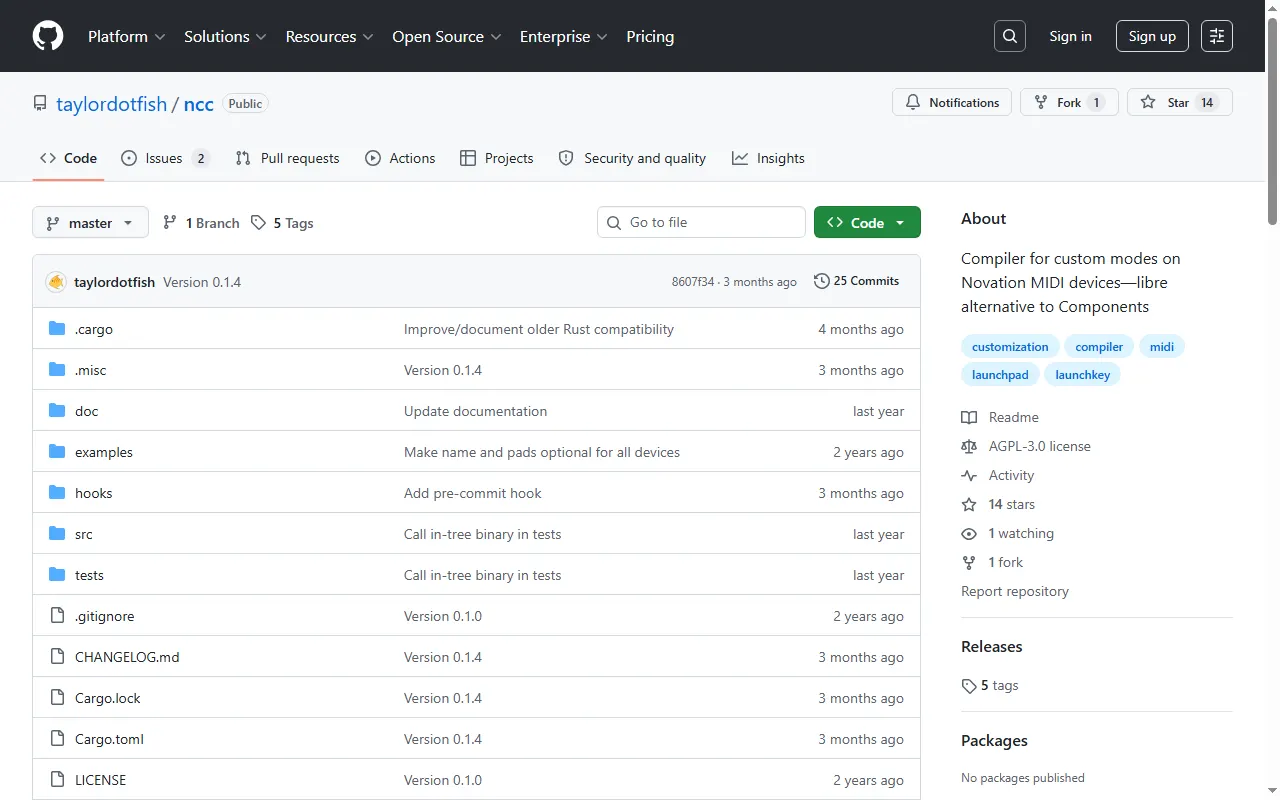Open the master branch selector dropdown
This screenshot has width=1280, height=800.
pyautogui.click(x=90, y=222)
